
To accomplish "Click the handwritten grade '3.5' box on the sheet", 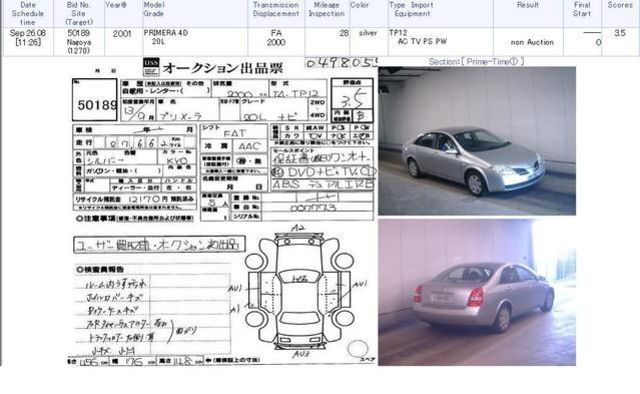I will click(352, 99).
